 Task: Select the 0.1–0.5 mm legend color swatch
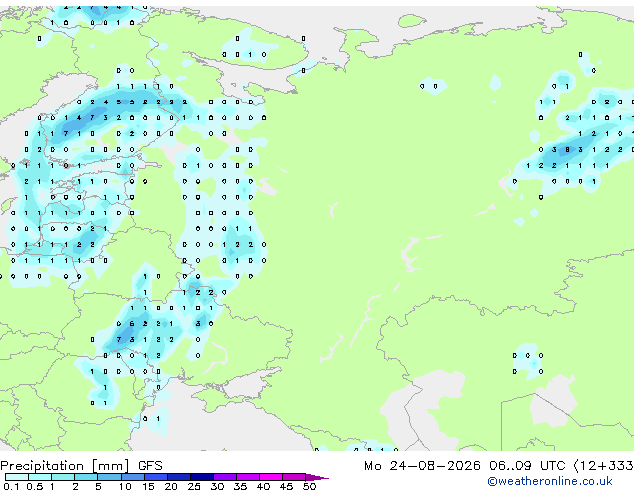17,477
